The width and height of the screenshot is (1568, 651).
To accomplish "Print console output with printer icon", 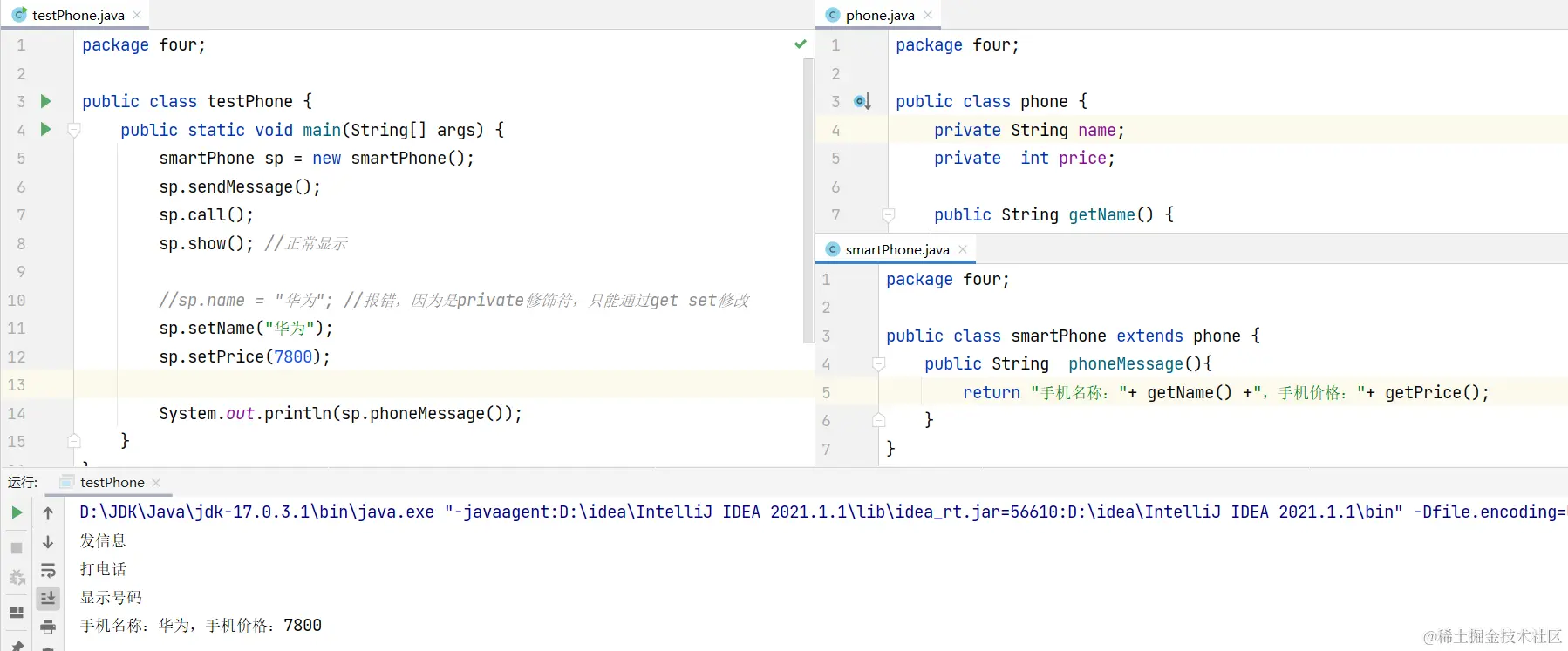I will [x=48, y=627].
